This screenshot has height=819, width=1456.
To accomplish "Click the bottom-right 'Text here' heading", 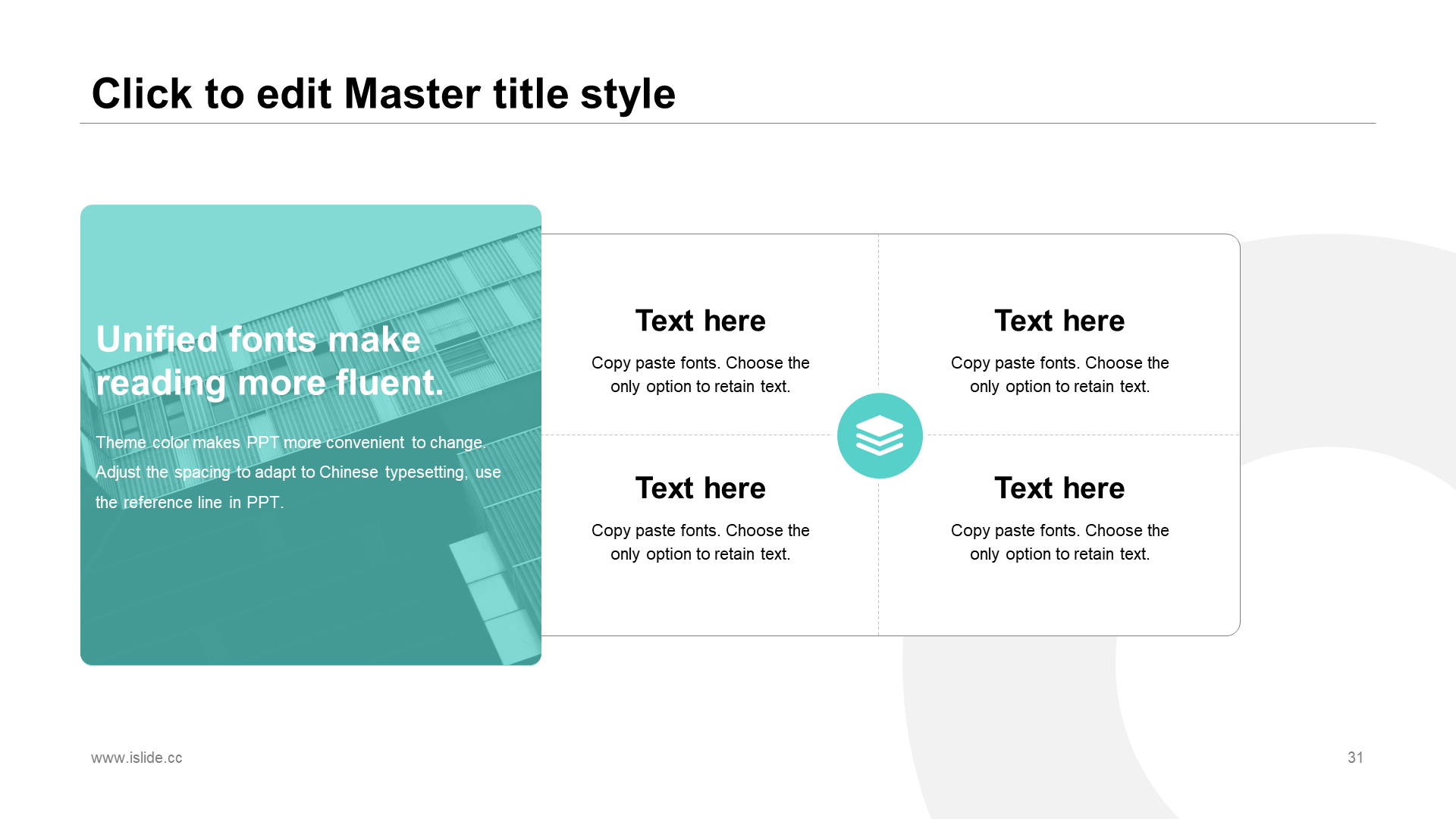I will [x=1059, y=488].
